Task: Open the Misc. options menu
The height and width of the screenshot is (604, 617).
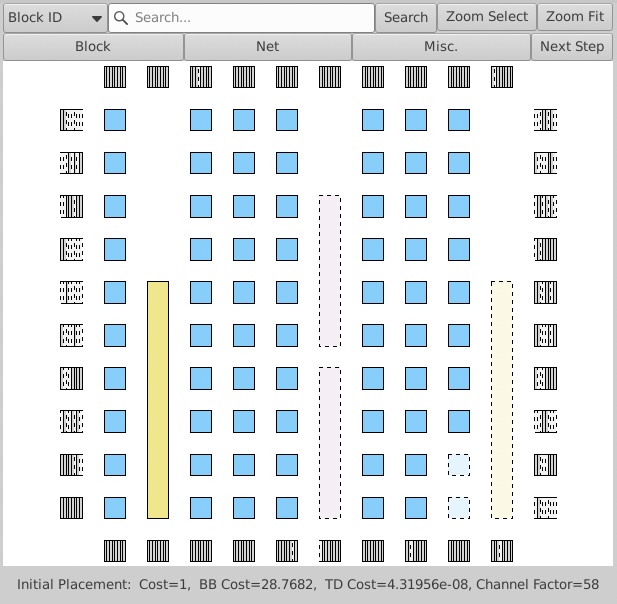Action: [x=441, y=47]
